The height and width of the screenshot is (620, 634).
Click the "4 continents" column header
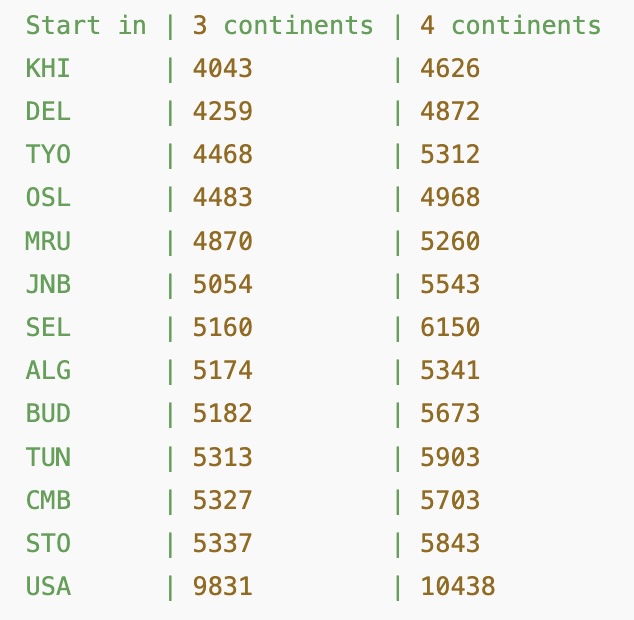pyautogui.click(x=511, y=26)
